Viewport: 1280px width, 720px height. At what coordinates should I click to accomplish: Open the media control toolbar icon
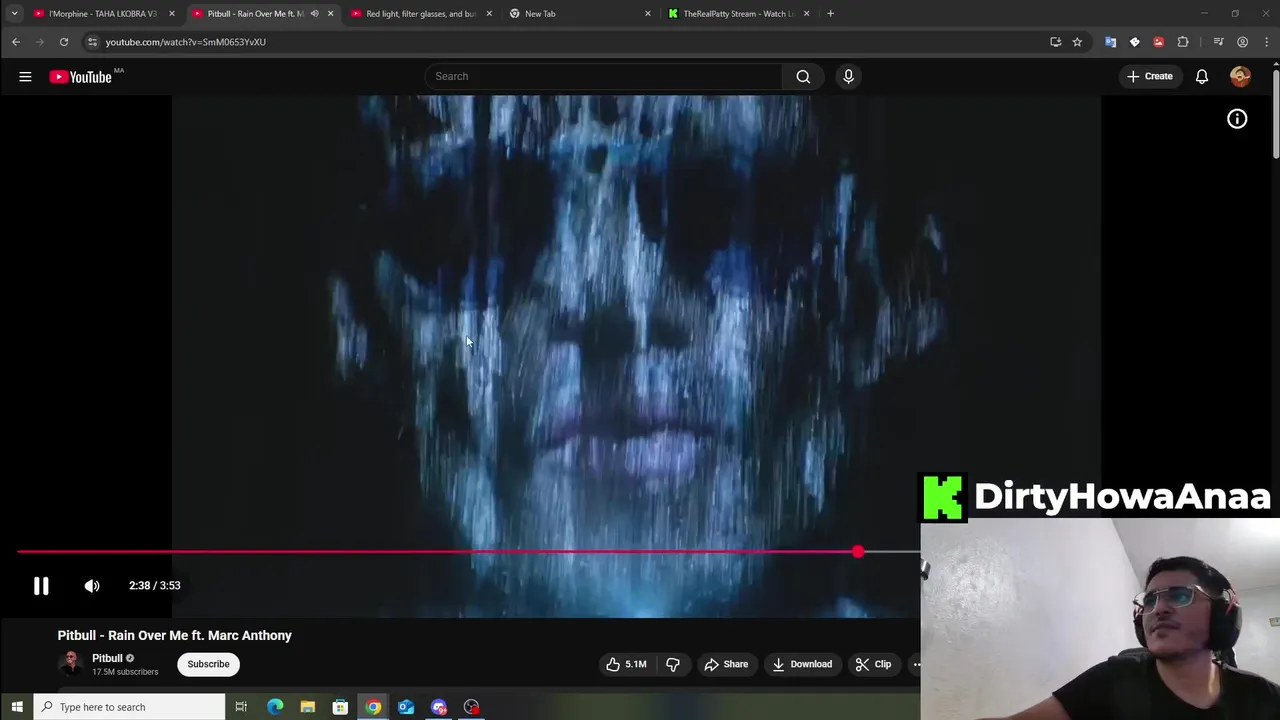[x=1218, y=42]
